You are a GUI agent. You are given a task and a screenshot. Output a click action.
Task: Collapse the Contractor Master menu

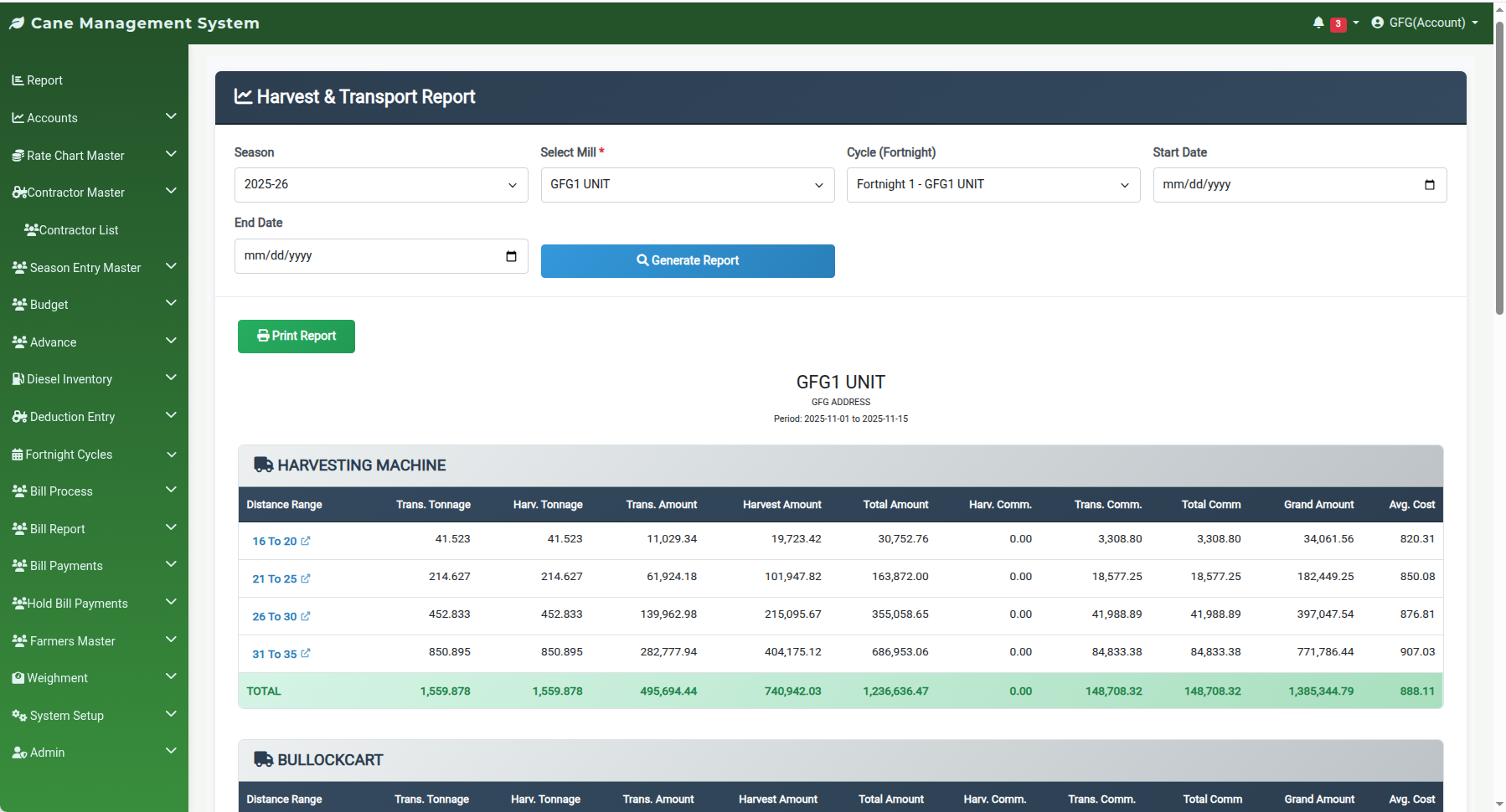click(94, 193)
